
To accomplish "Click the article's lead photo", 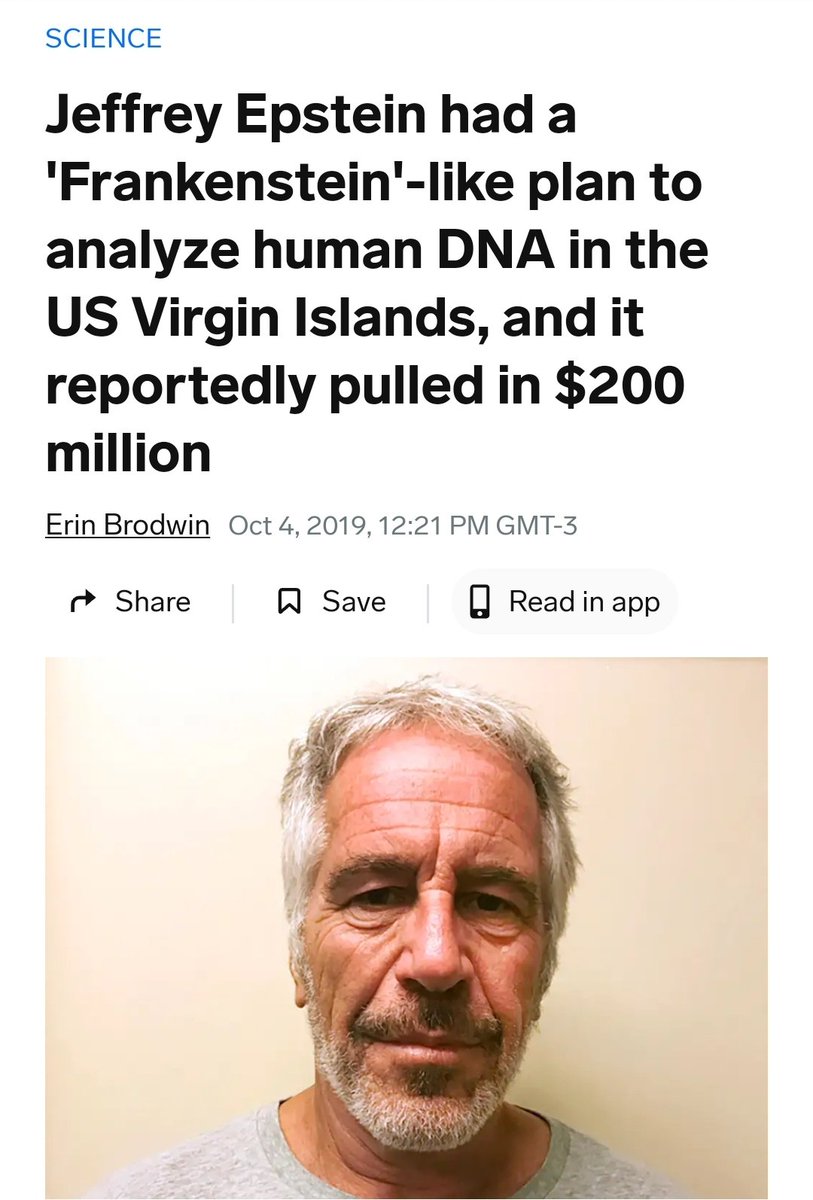I will point(406,900).
